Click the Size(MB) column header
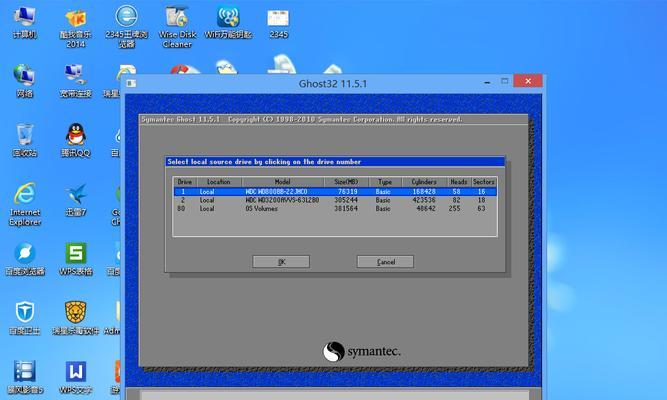Screen dimensions: 667x400 347,182
